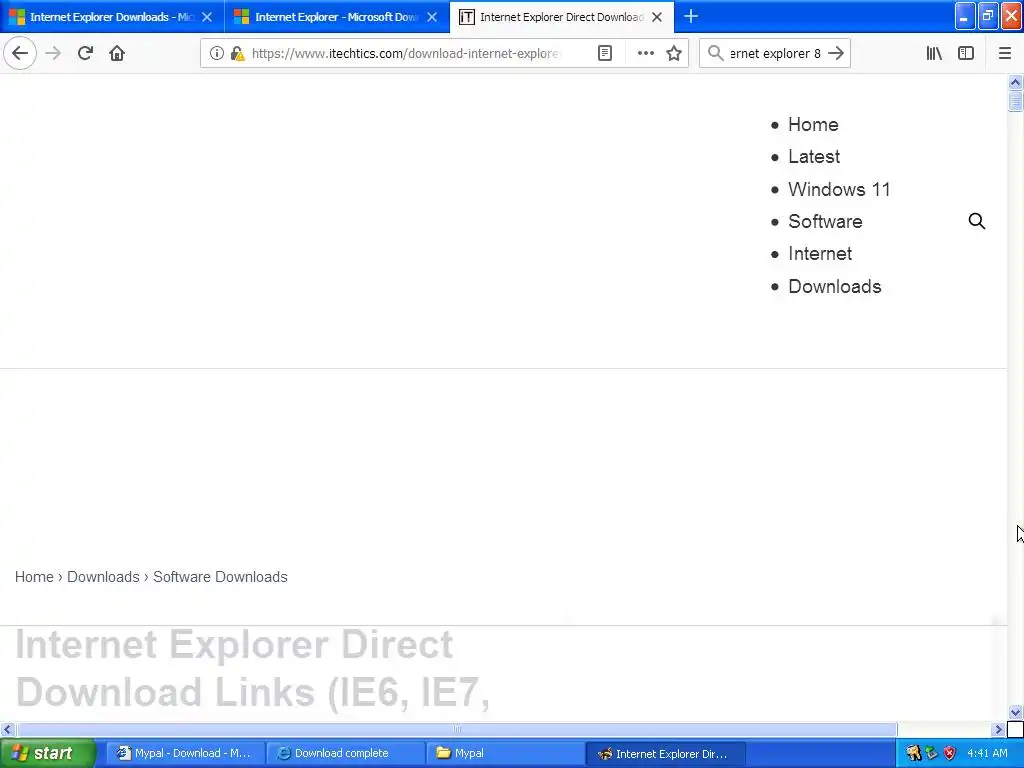Click the horizontal scrollbar thumb
Screen dimensions: 1024x768
(x=456, y=729)
